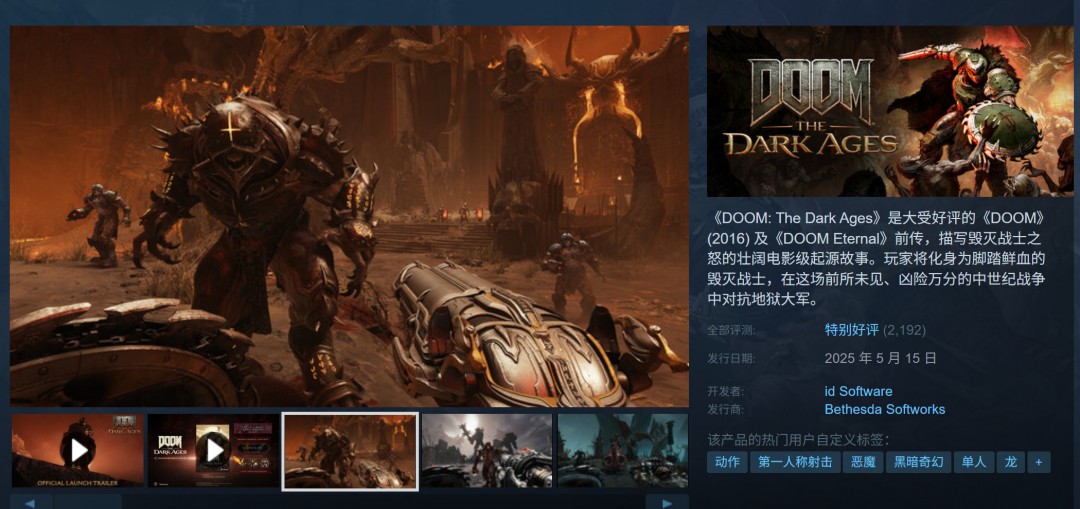Select the 单人 tag
The width and height of the screenshot is (1080, 509).
[973, 462]
